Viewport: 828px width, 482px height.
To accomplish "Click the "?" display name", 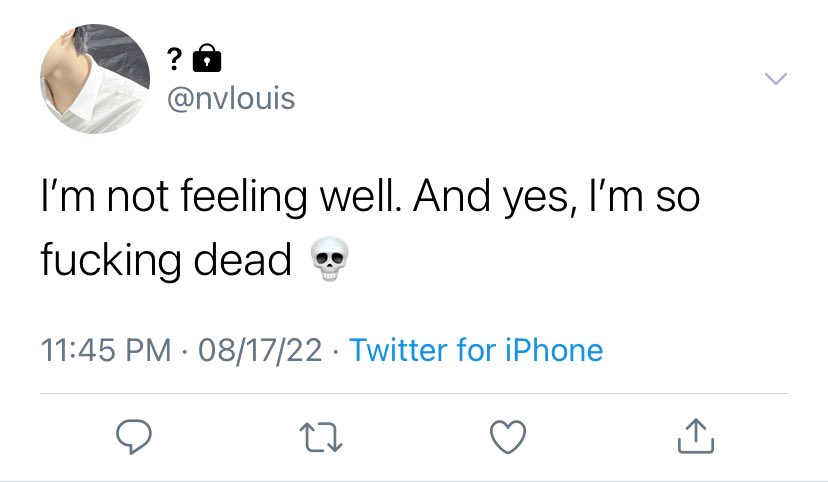I will pyautogui.click(x=172, y=61).
